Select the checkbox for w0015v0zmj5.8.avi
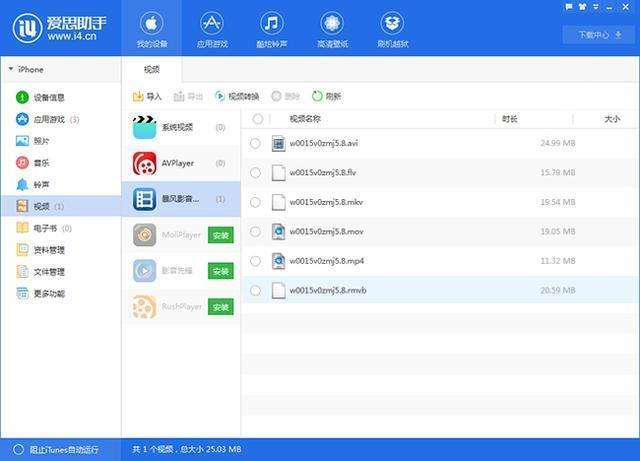 [255, 143]
